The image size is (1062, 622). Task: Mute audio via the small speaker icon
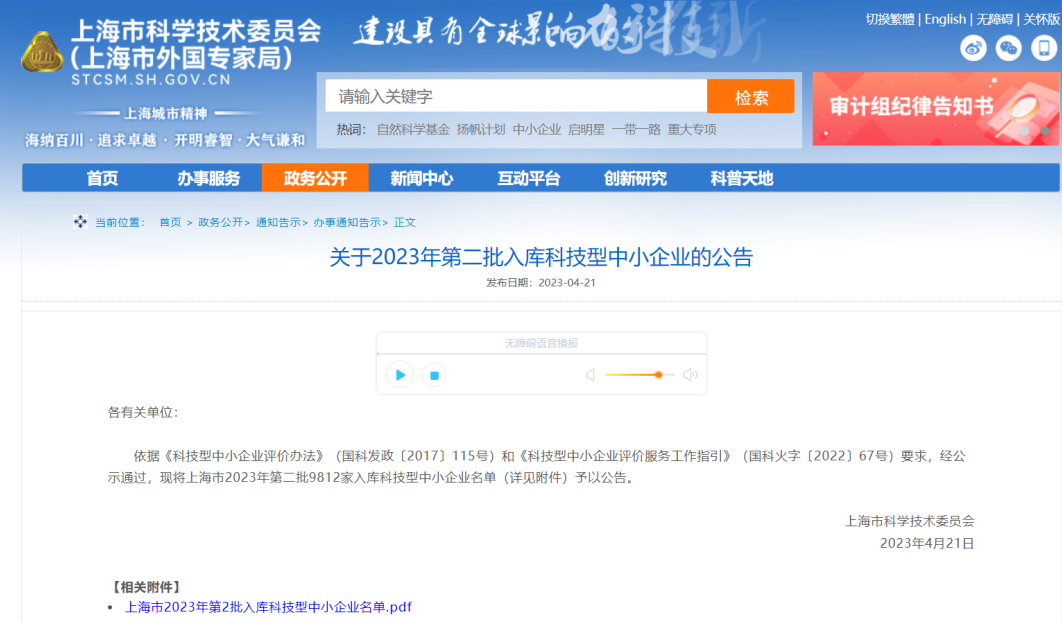pos(590,374)
